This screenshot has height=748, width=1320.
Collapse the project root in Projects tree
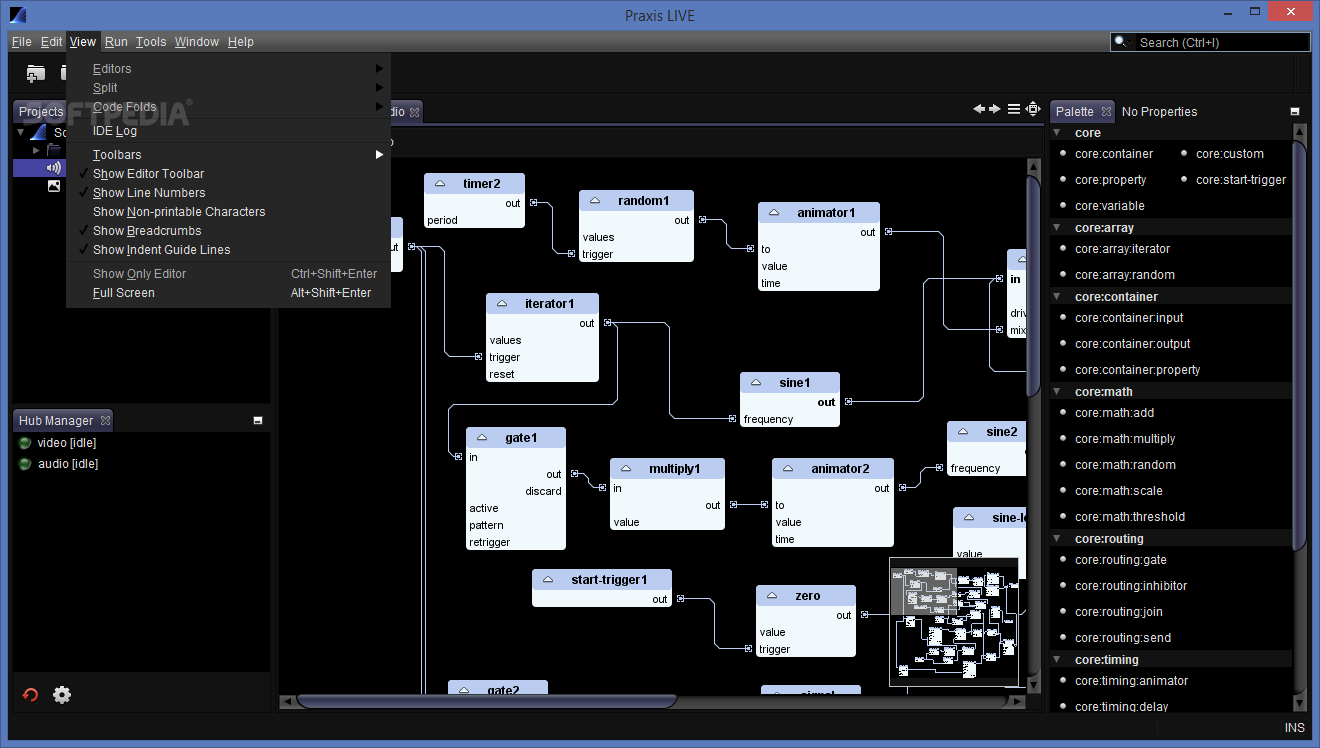pos(21,132)
